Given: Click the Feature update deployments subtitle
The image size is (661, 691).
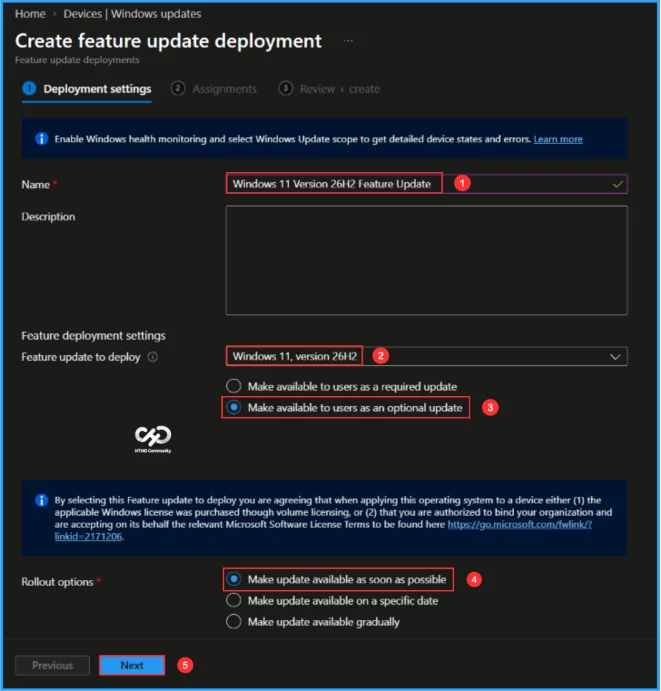Looking at the screenshot, I should 77,60.
